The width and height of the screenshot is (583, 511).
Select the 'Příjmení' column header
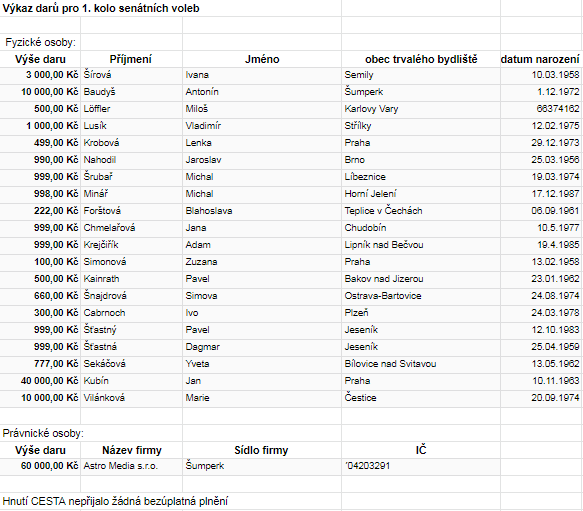tap(131, 59)
